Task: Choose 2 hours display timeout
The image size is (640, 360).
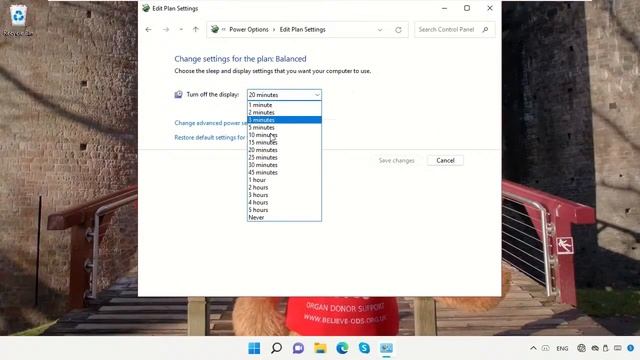Action: click(x=284, y=187)
